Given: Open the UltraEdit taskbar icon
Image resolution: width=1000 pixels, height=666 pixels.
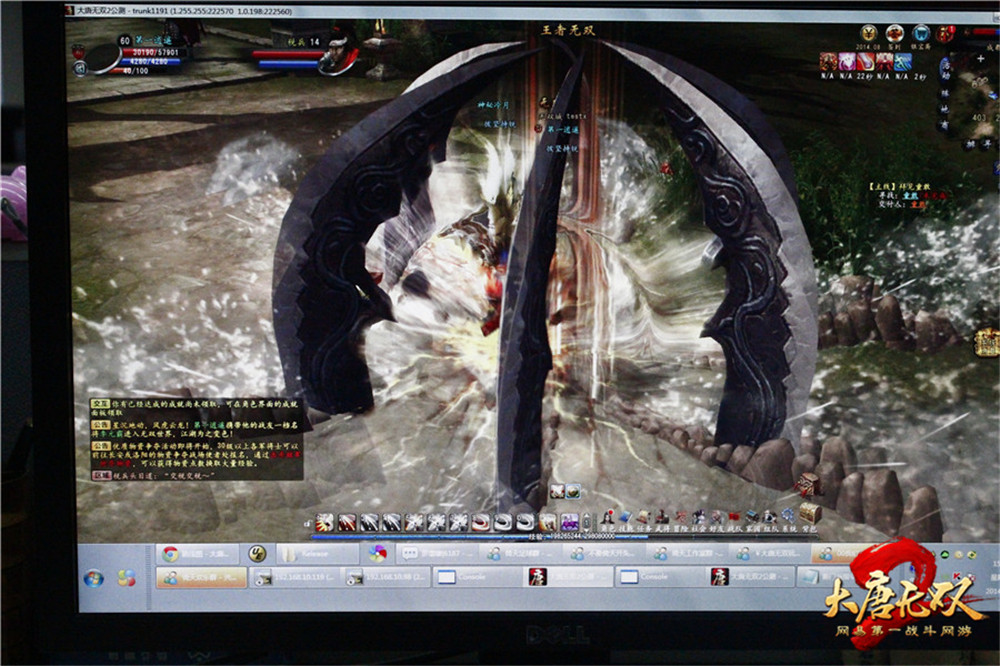Looking at the screenshot, I should pos(256,554).
